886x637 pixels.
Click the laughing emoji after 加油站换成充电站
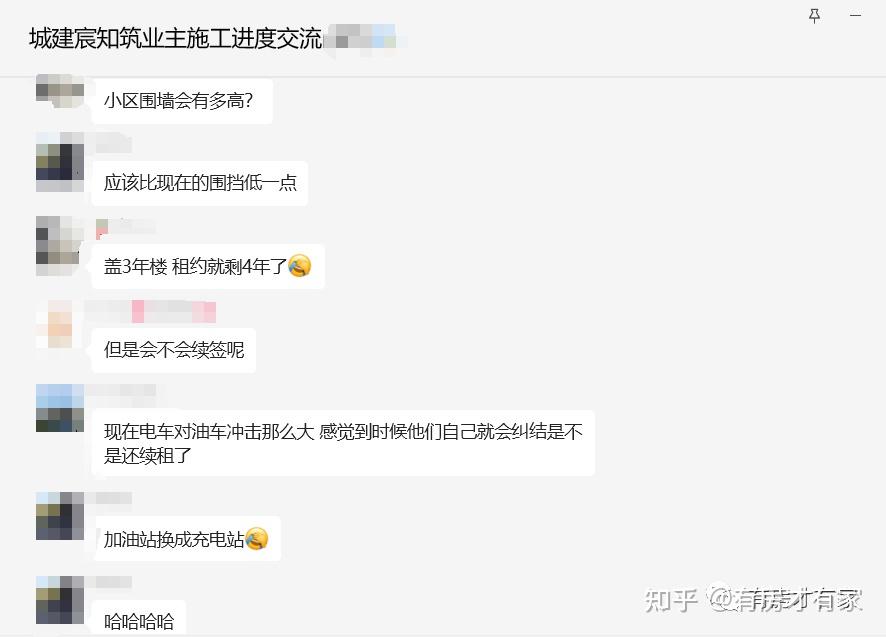tap(256, 539)
